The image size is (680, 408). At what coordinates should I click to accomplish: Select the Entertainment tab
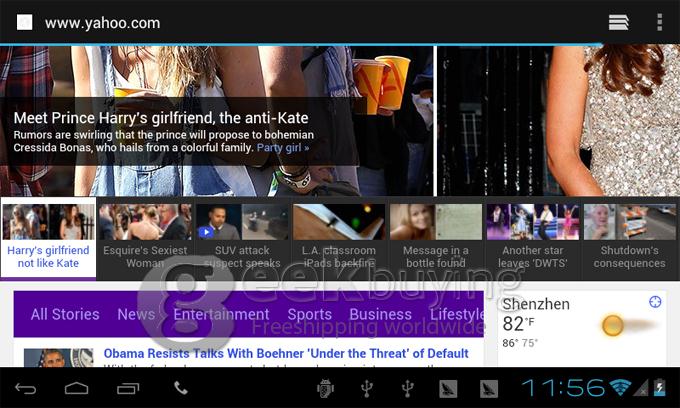click(x=221, y=314)
